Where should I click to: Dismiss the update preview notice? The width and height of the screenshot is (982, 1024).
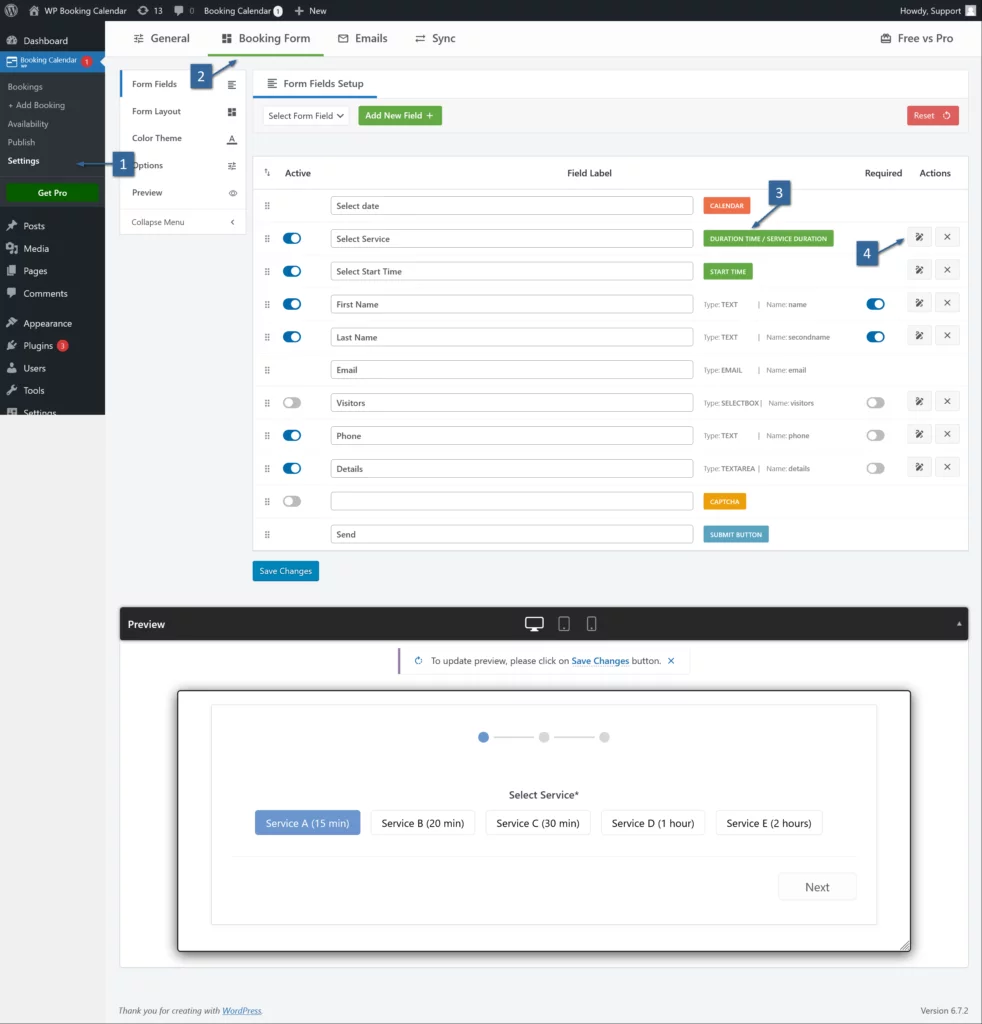671,661
